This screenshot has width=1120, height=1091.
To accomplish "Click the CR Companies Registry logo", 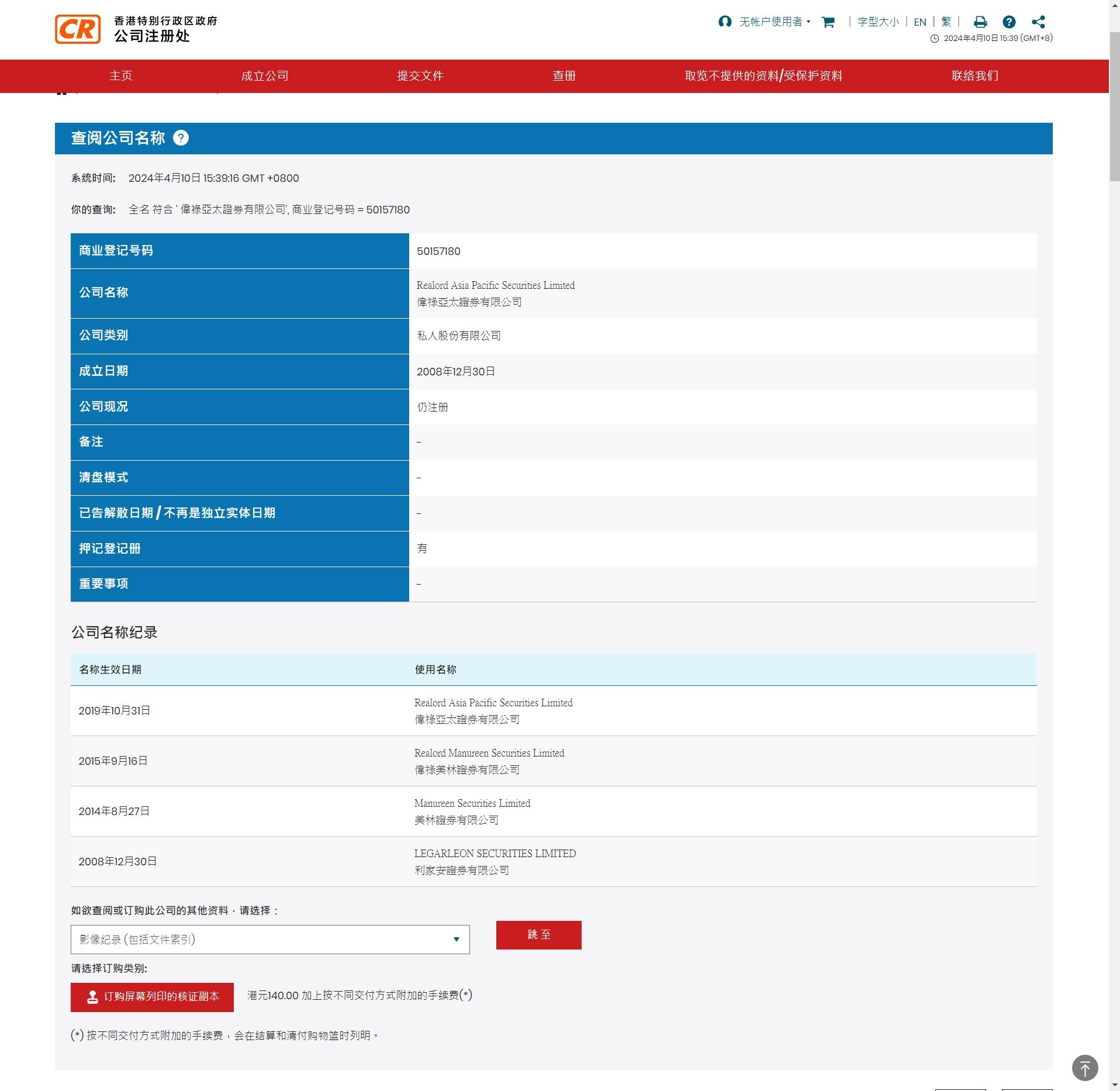I will (x=78, y=29).
